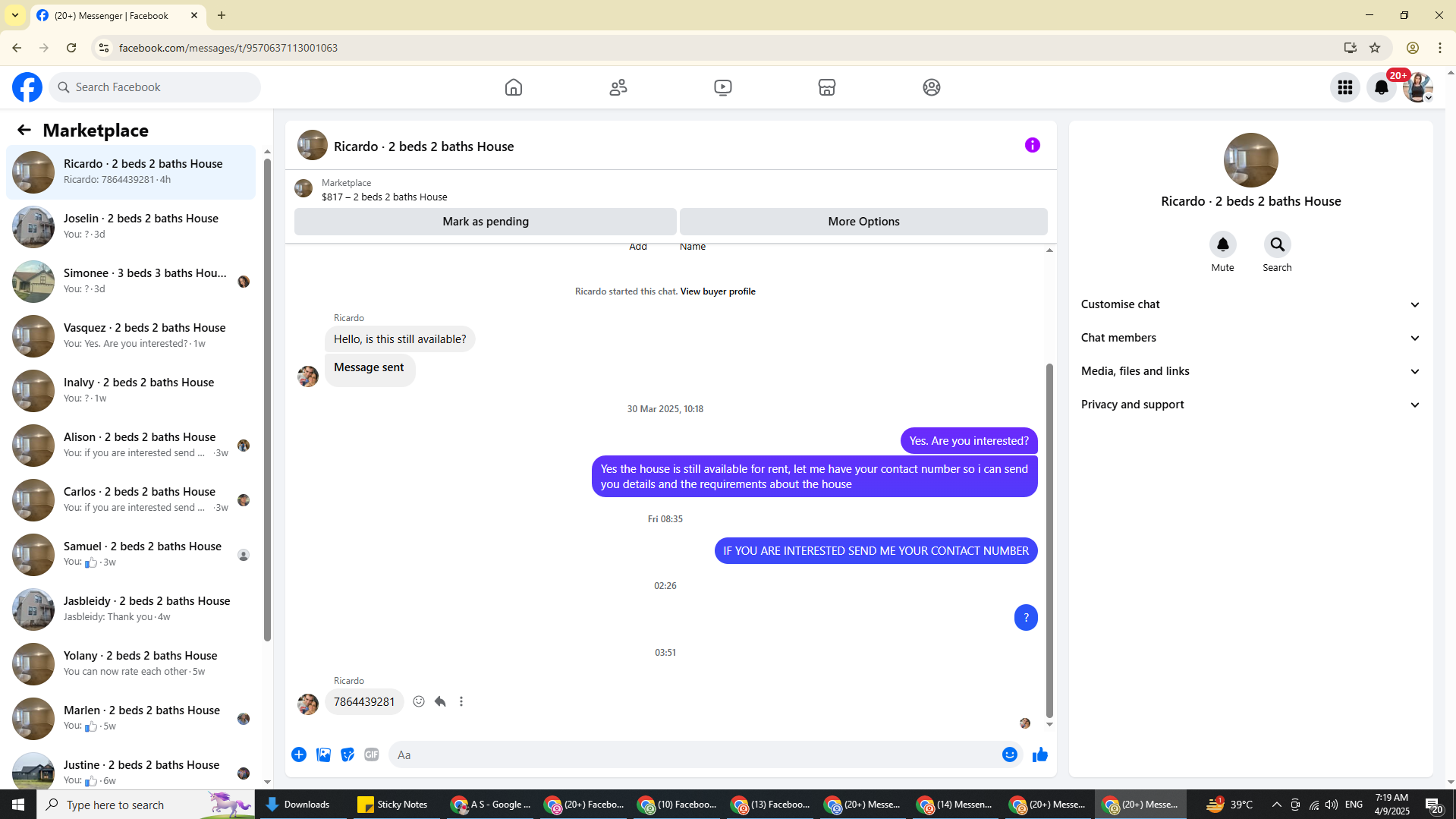Screen dimensions: 1456x819
Task: Go to Facebook Home icon
Action: [514, 87]
